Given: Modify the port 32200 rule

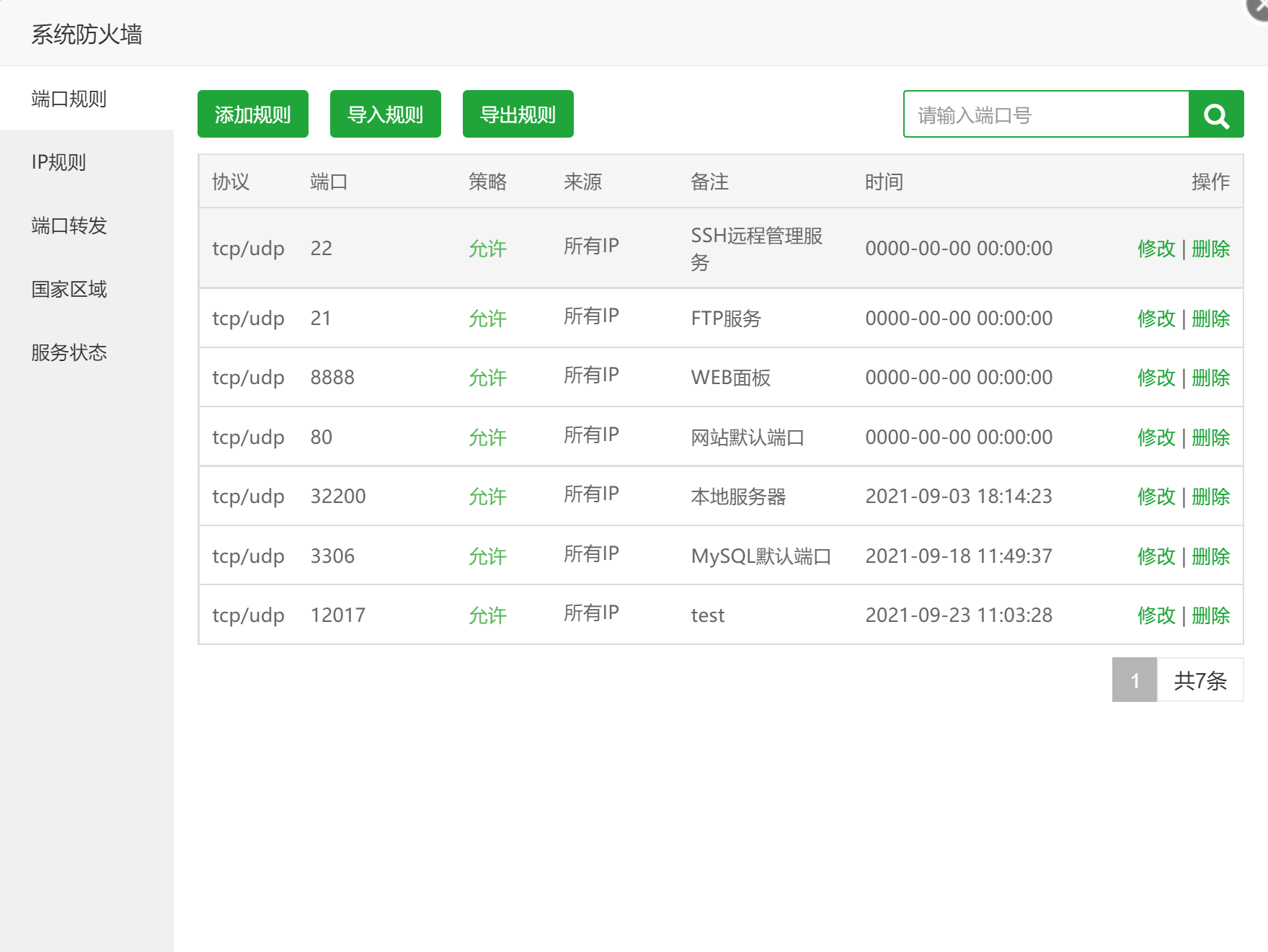Looking at the screenshot, I should [x=1156, y=497].
